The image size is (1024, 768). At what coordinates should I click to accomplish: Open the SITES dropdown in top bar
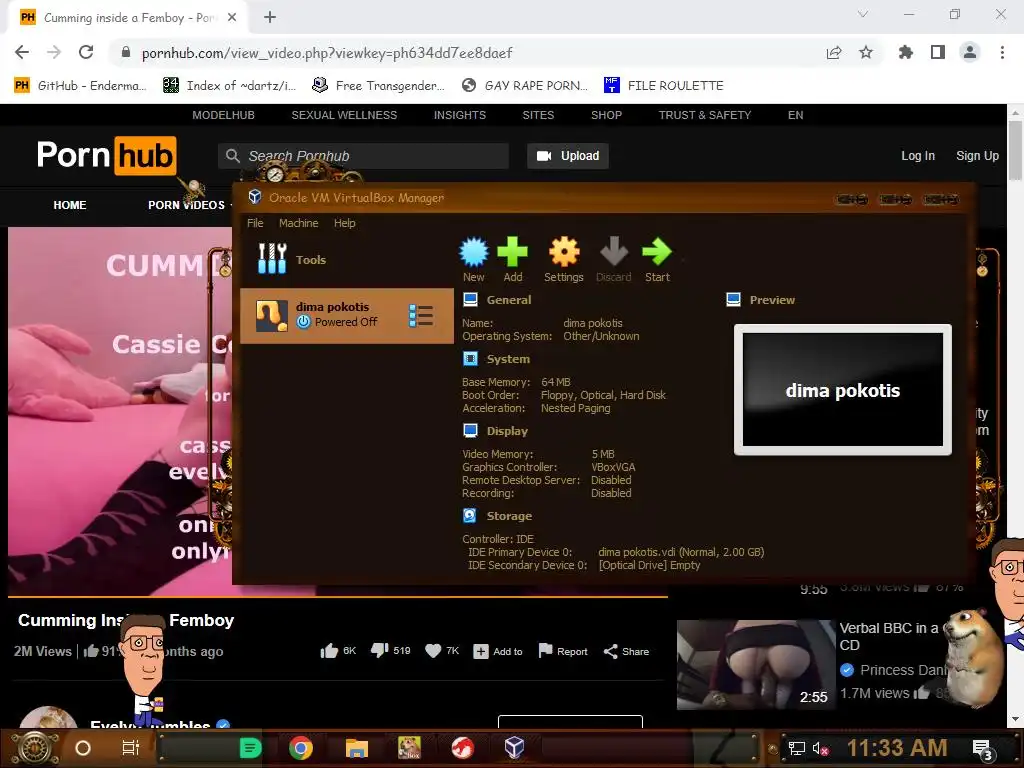click(x=538, y=115)
